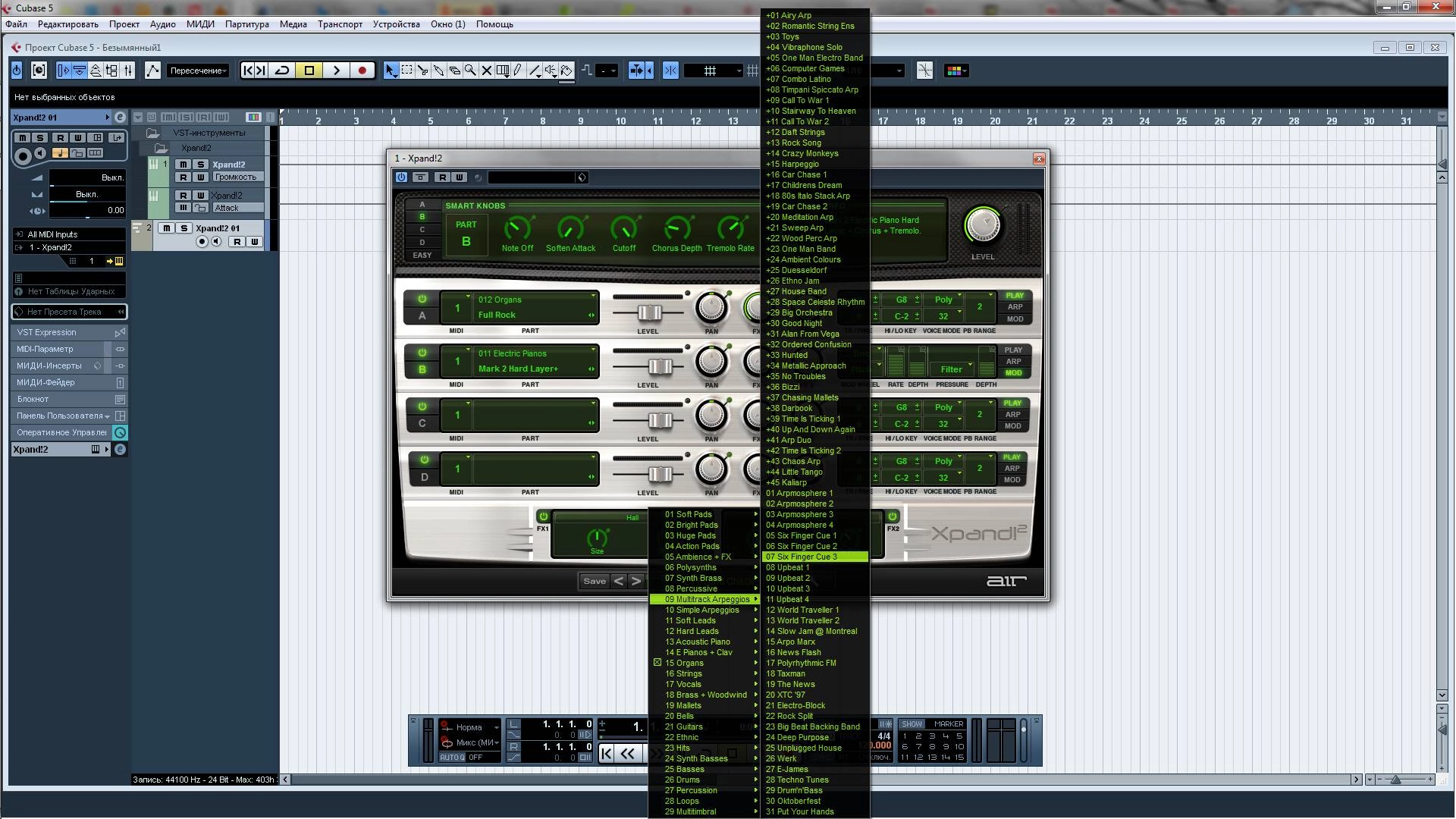
Task: Toggle power for Xpand!2 part A
Action: tap(422, 299)
